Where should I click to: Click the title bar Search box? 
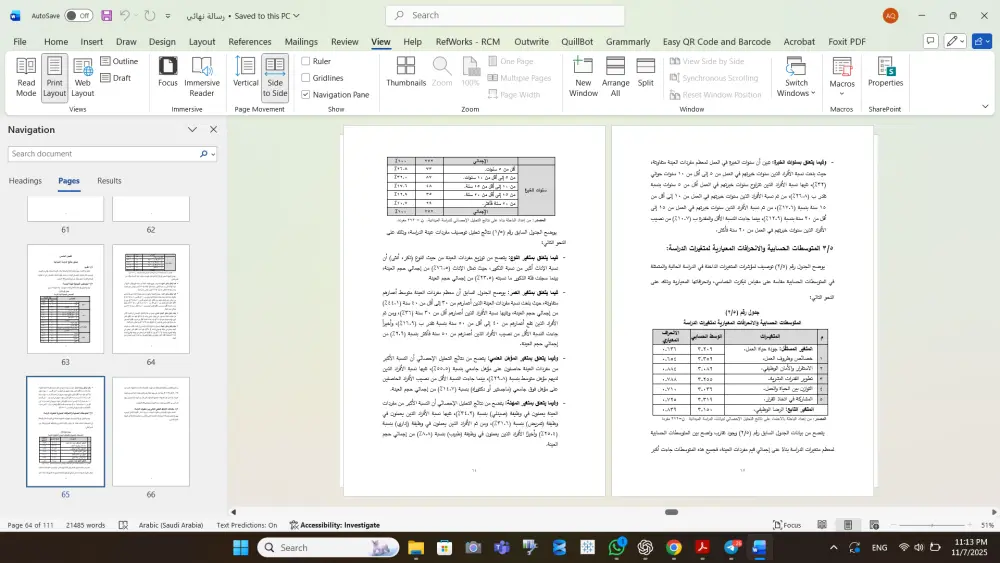click(x=505, y=15)
